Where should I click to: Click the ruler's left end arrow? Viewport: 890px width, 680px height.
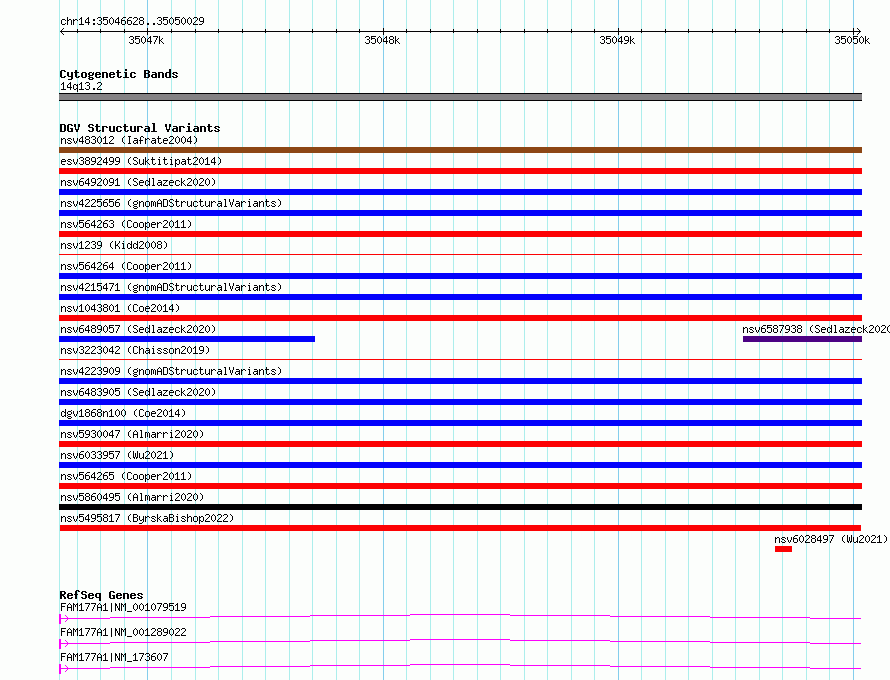(62, 32)
